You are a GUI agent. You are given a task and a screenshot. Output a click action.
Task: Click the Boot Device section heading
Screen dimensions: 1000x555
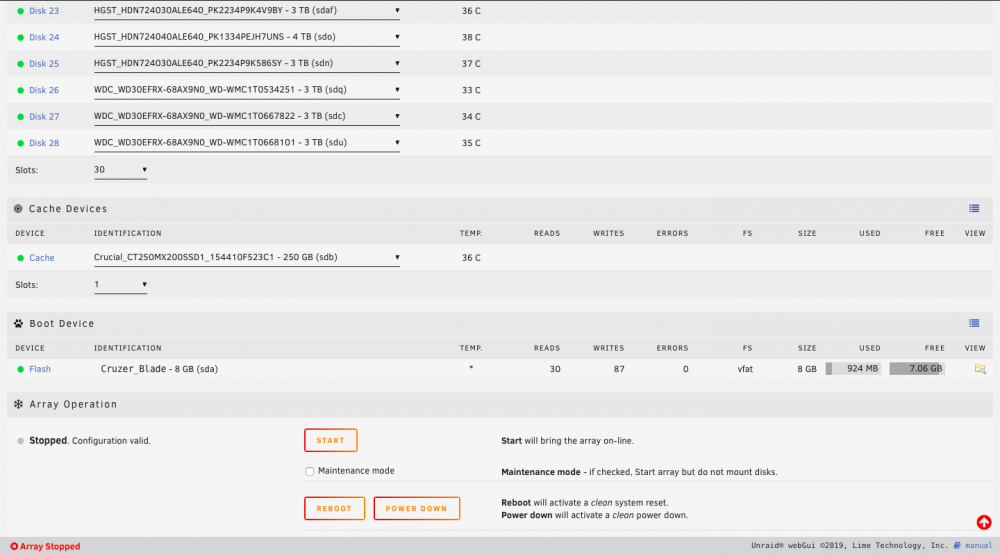click(61, 324)
